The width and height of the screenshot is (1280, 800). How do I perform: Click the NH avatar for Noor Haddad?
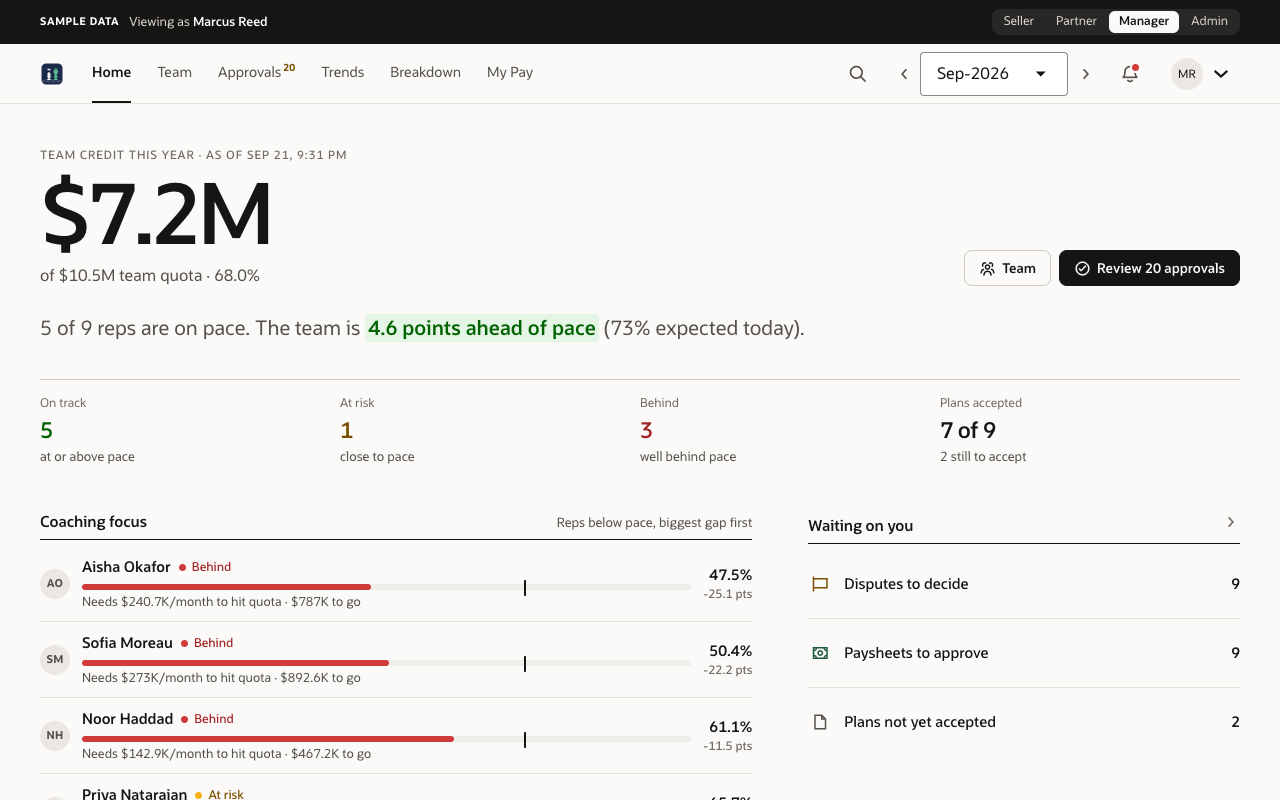click(55, 736)
